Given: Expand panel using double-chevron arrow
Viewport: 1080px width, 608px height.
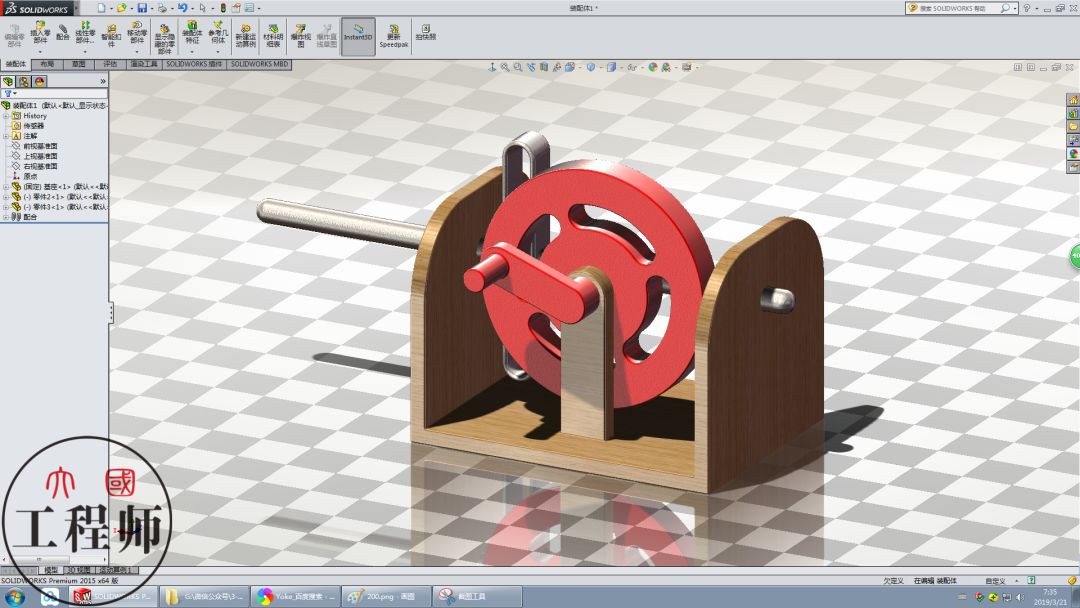Looking at the screenshot, I should coord(103,81).
